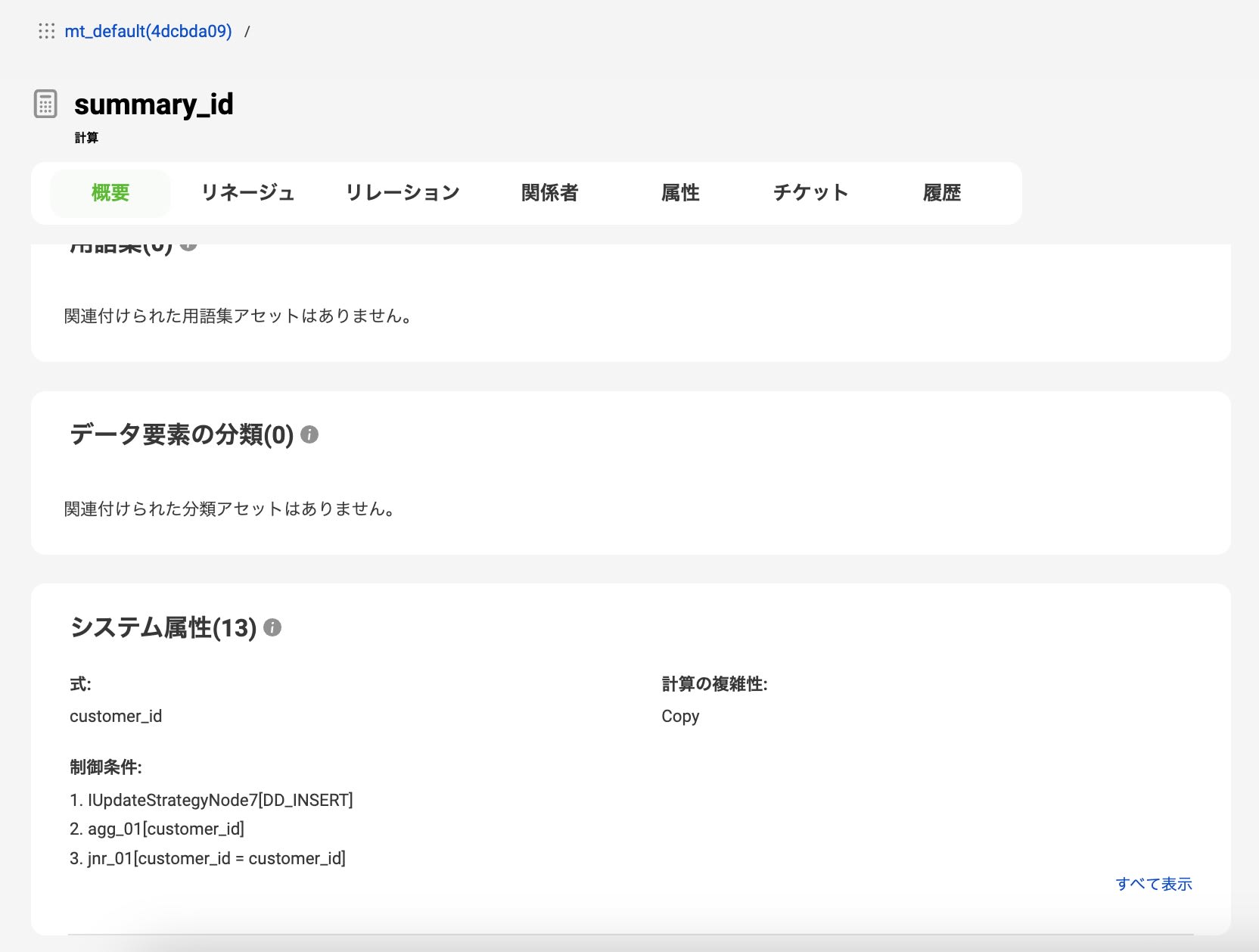Viewport: 1259px width, 952px height.
Task: Click the 計算の複雑性: label
Action: 714,684
